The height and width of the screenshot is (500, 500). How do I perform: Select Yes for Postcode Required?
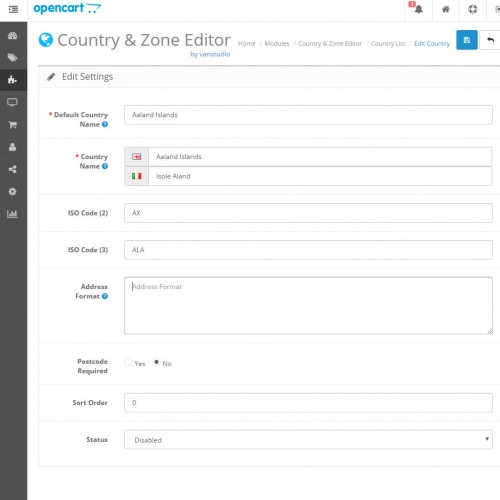point(128,362)
